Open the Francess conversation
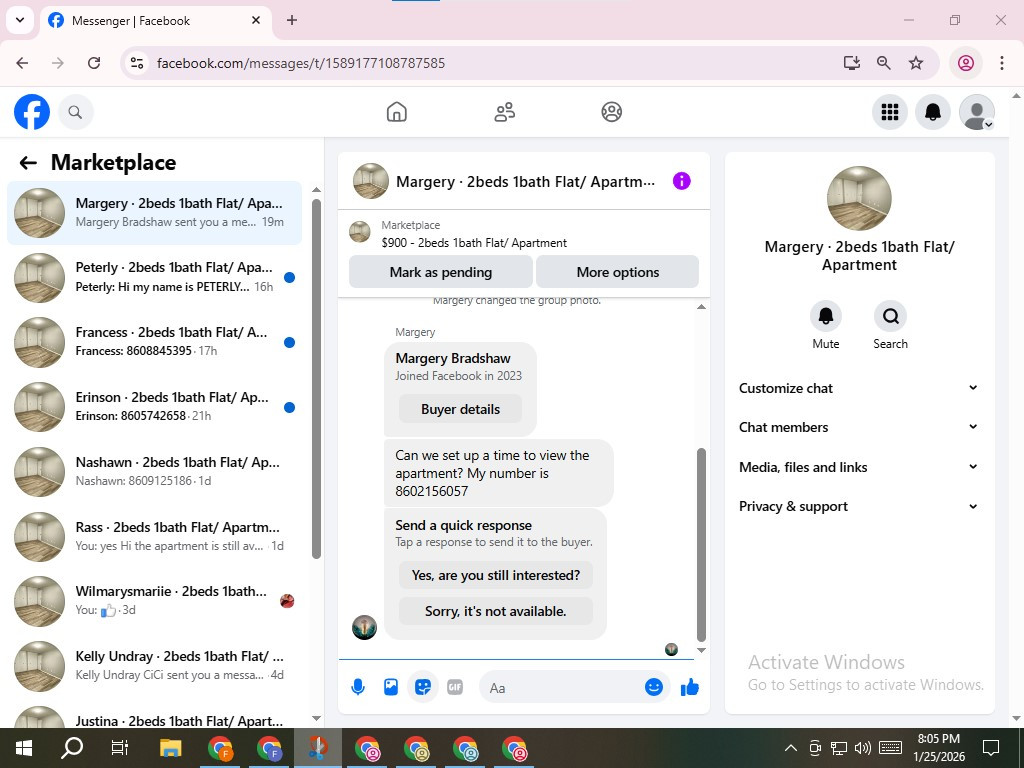Screen dimensions: 1024x768 pyautogui.click(x=155, y=342)
